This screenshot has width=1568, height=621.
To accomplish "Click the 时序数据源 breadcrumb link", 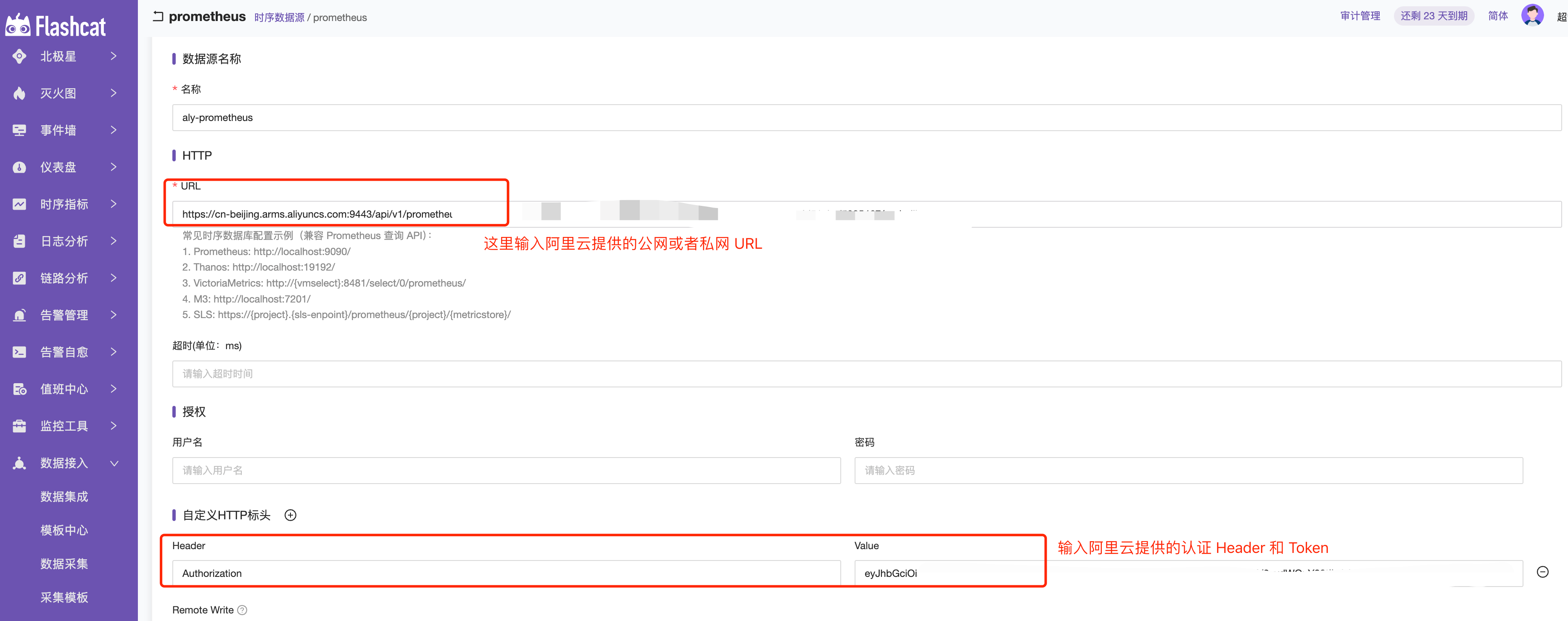I will click(279, 18).
